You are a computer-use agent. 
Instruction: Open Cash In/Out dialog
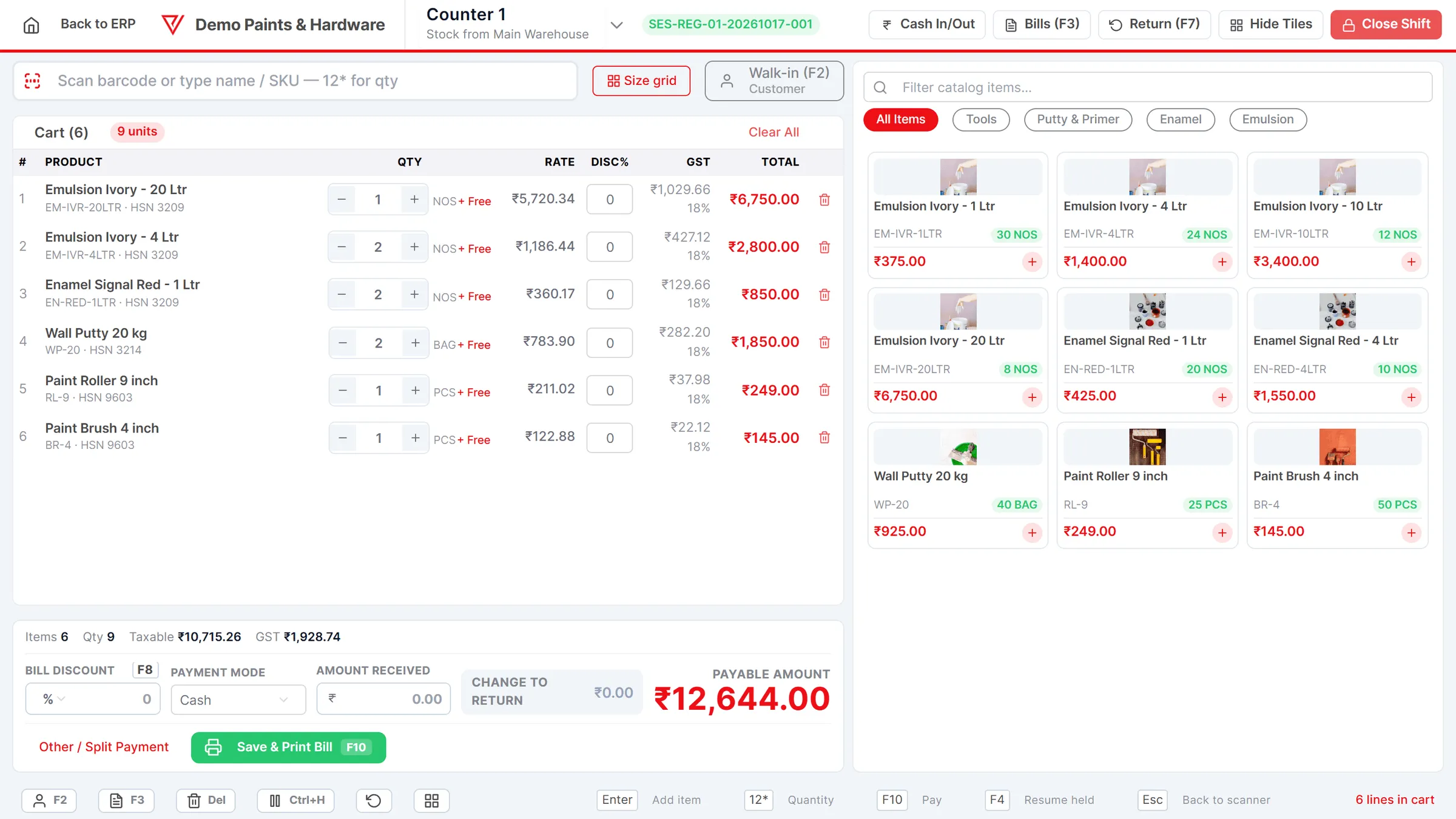(x=927, y=24)
